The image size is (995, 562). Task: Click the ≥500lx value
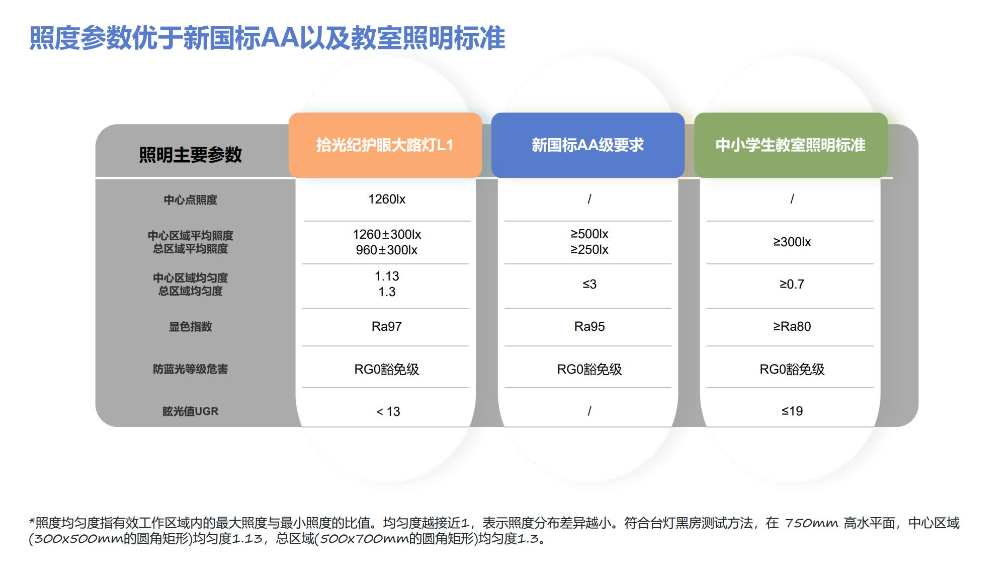[590, 234]
